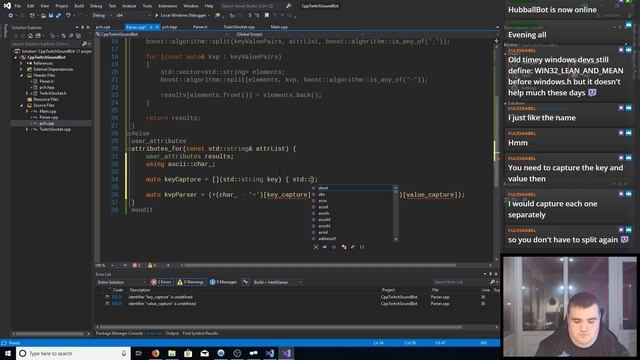This screenshot has width=640, height=360.
Task: Pin the Solution Explorer panel
Action: click(82, 27)
